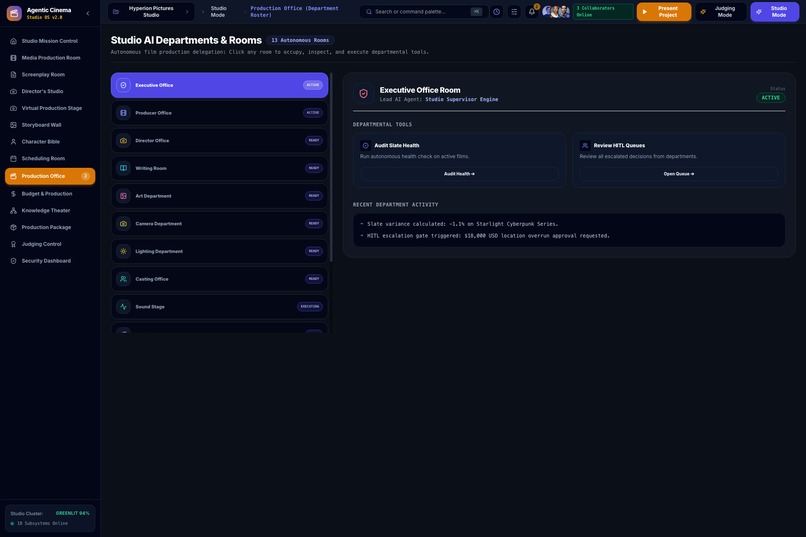Viewport: 806px width, 537px height.
Task: Select the Art Department room
Action: point(219,196)
